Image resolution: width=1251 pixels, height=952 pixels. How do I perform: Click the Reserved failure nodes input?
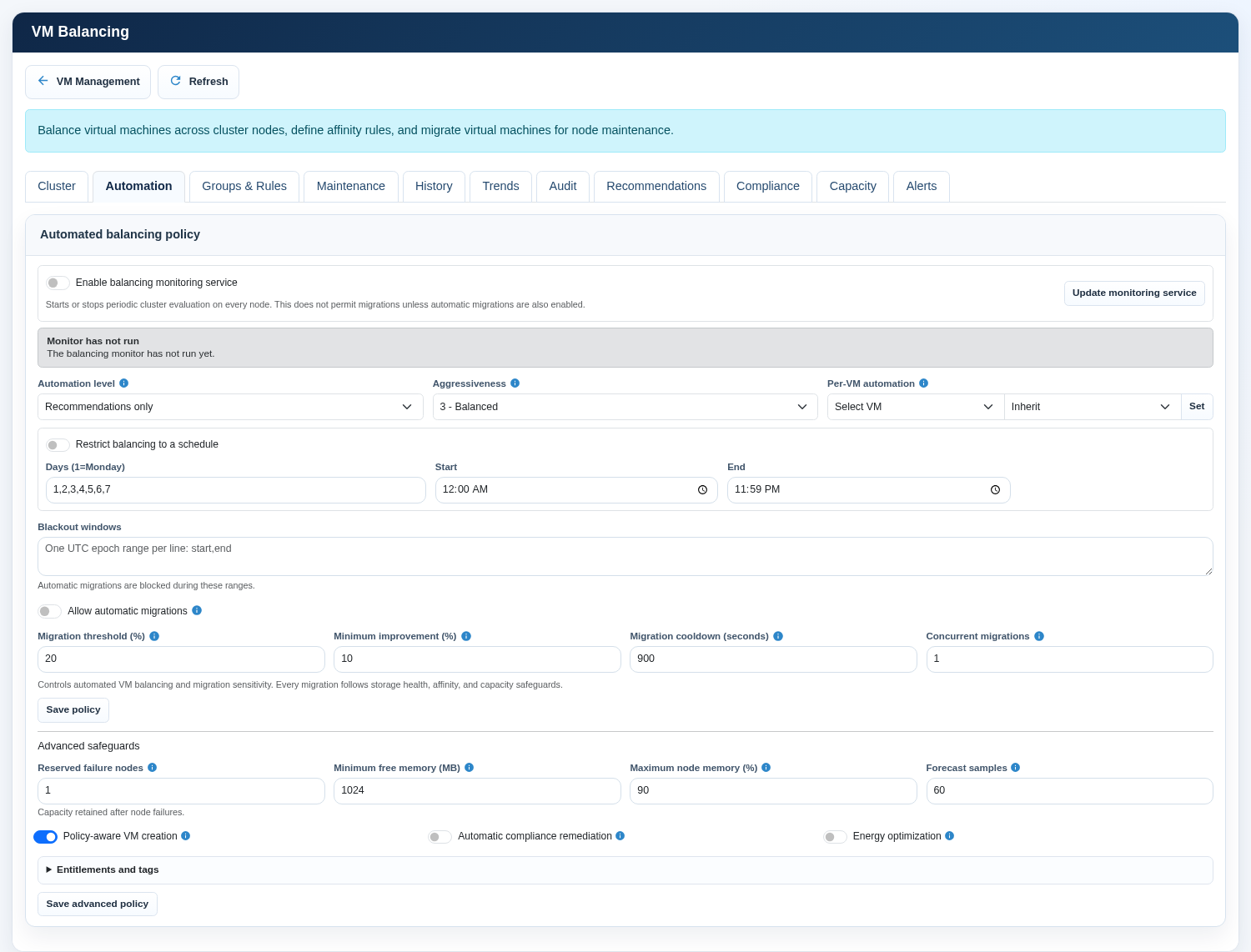[181, 791]
